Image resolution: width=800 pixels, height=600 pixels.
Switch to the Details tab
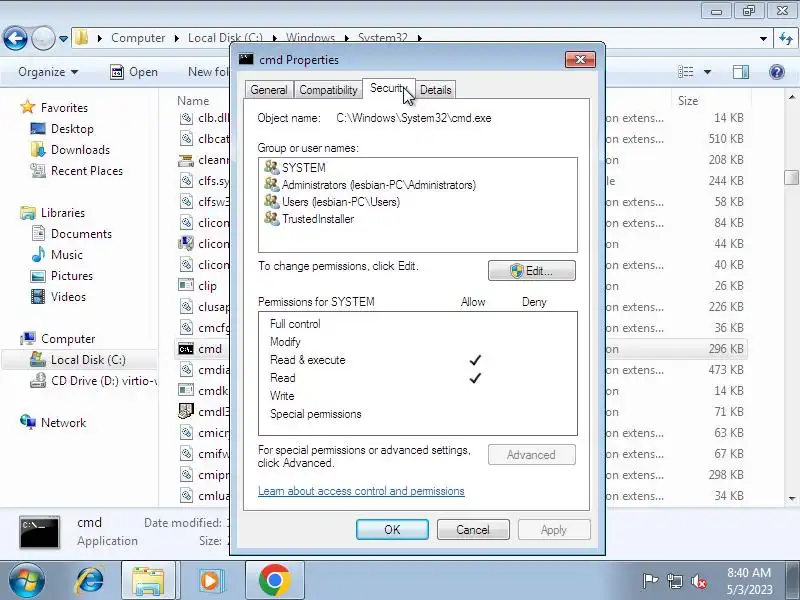point(435,90)
